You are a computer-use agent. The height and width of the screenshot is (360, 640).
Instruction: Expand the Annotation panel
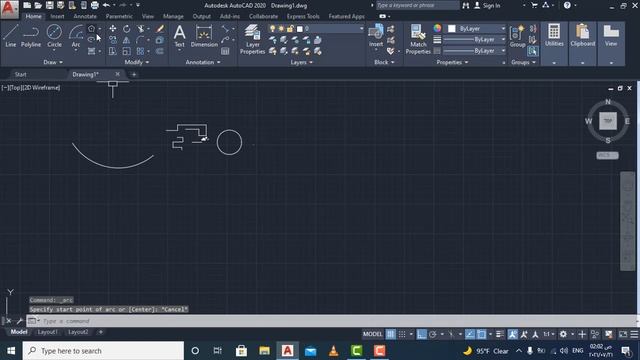point(203,62)
